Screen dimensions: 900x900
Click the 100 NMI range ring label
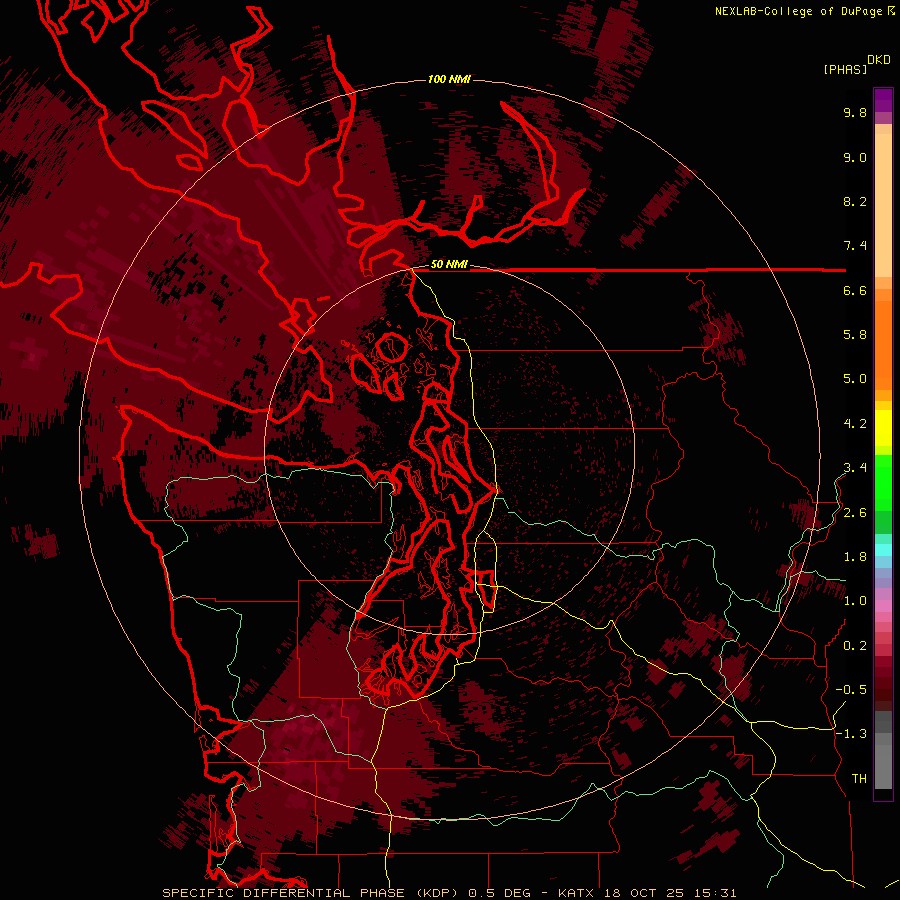point(449,79)
